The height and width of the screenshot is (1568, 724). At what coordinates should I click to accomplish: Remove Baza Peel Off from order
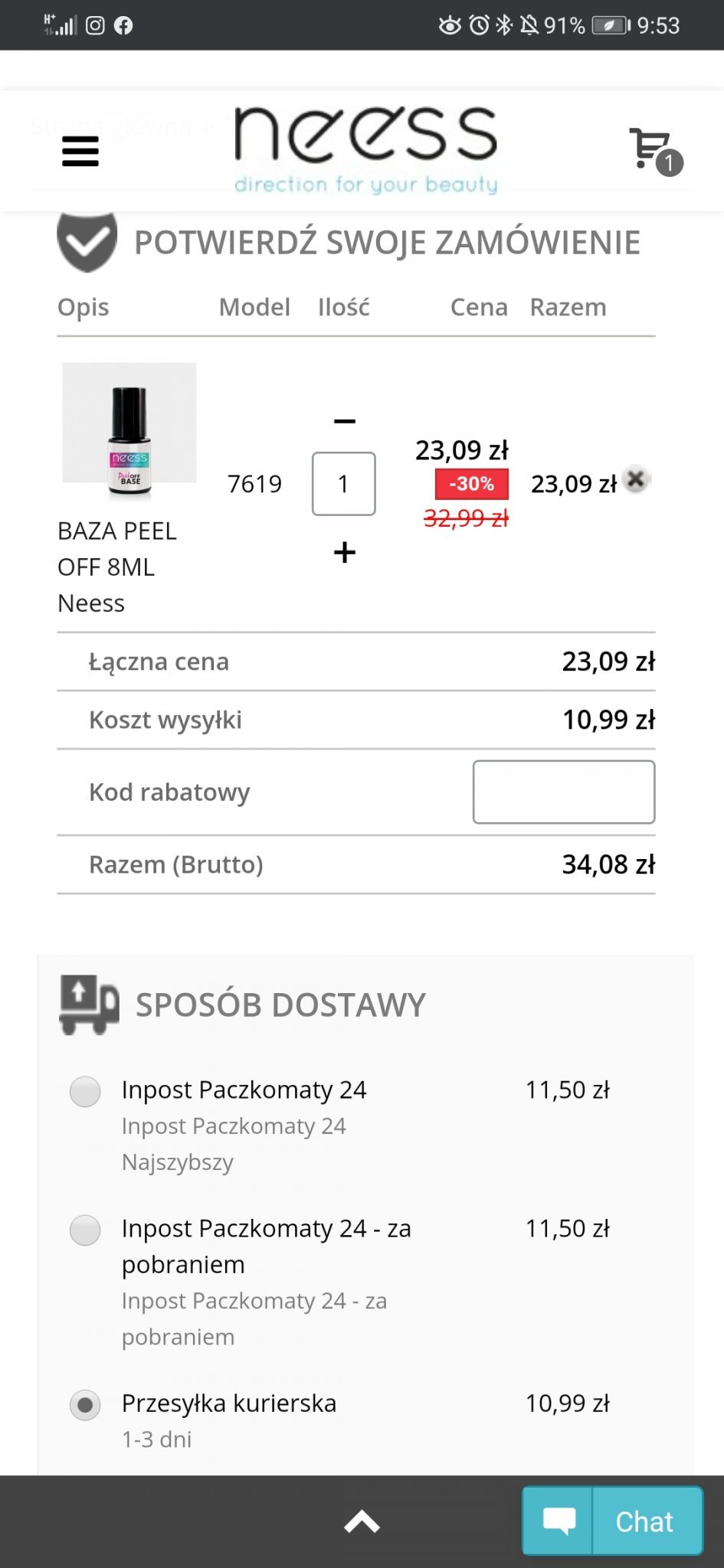tap(635, 480)
